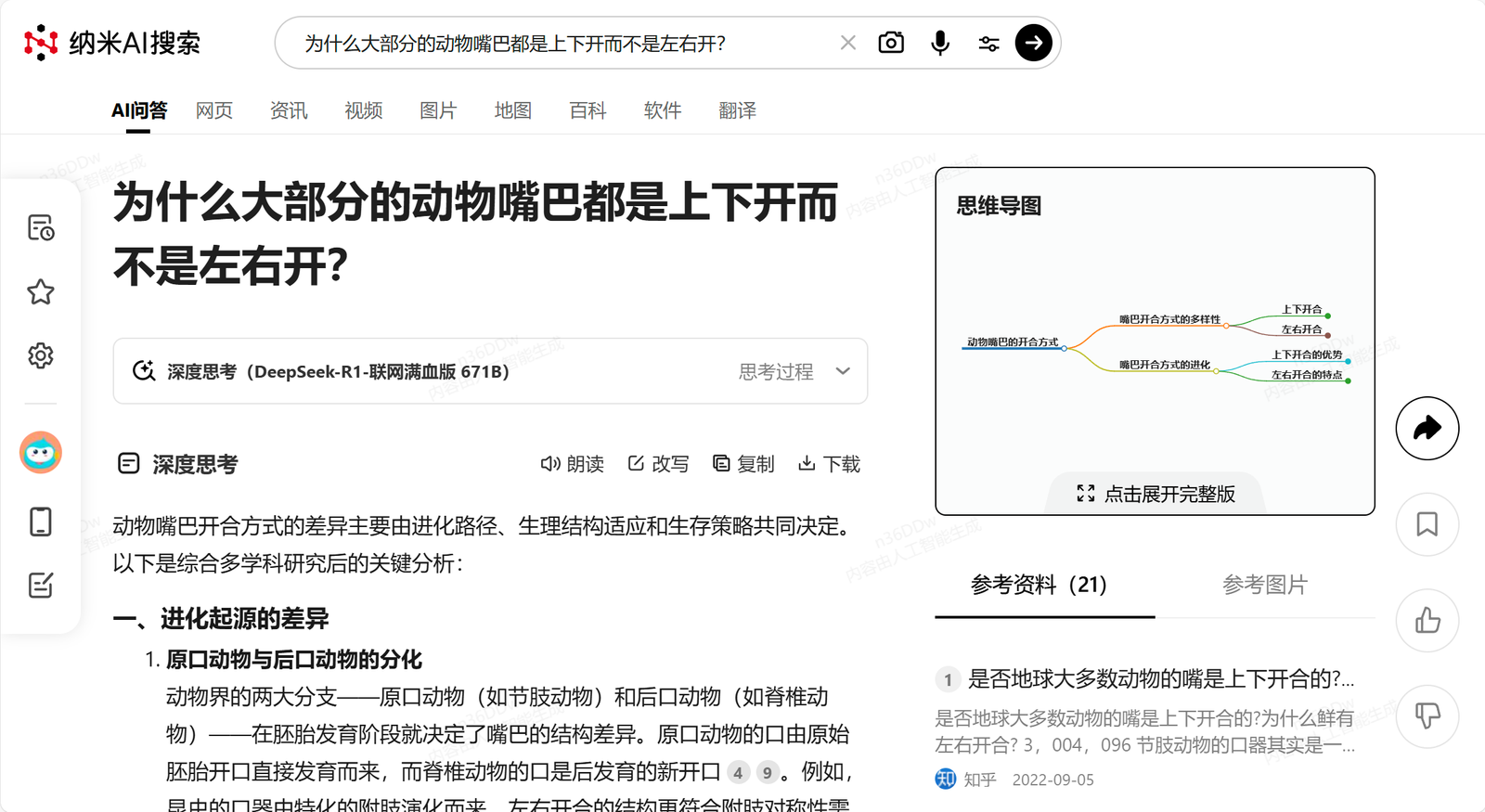Open favorites star in left sidebar
The image size is (1485, 812).
tap(41, 292)
